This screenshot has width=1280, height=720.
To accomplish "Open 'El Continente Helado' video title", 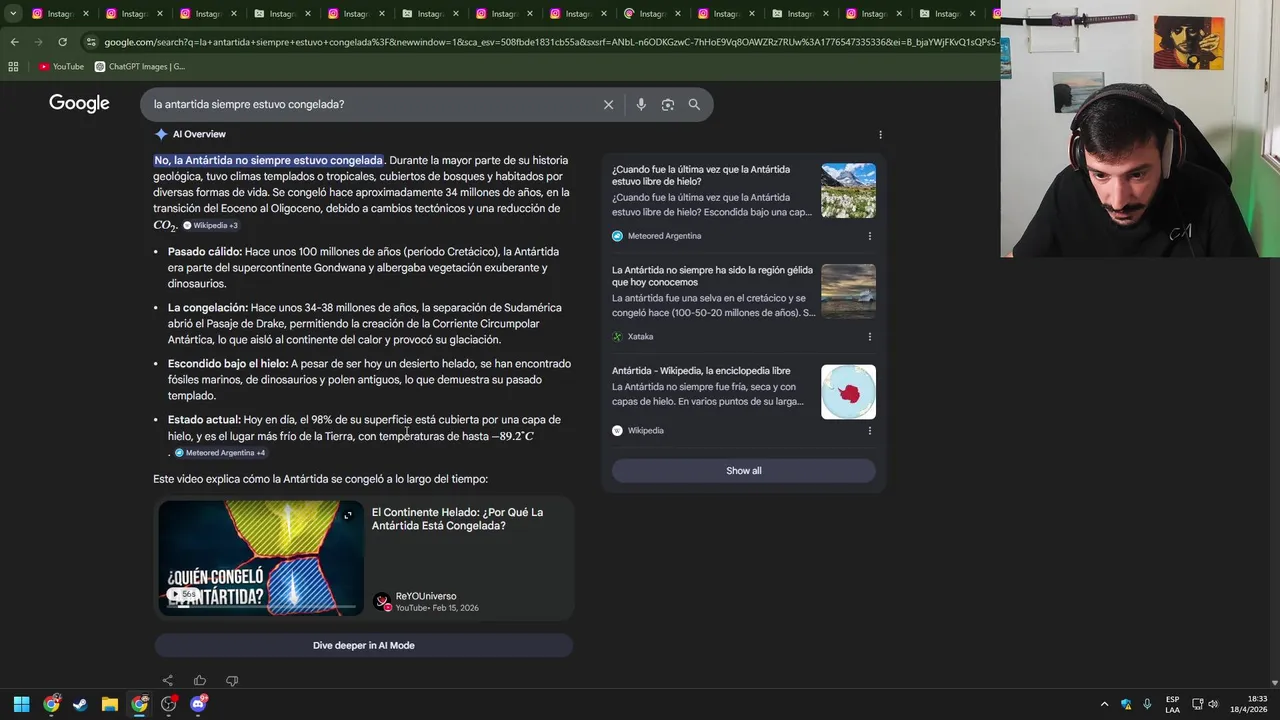I will click(x=457, y=519).
